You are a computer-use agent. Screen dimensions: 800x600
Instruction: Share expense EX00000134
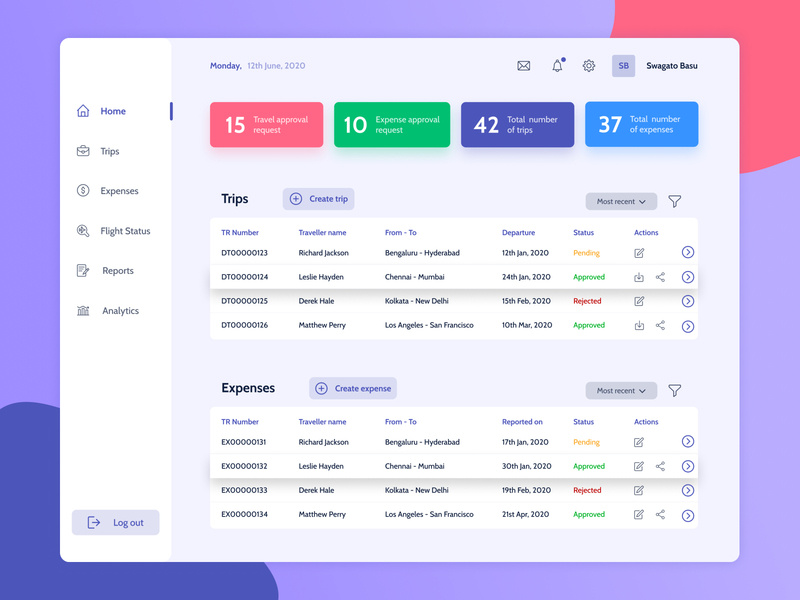point(660,514)
